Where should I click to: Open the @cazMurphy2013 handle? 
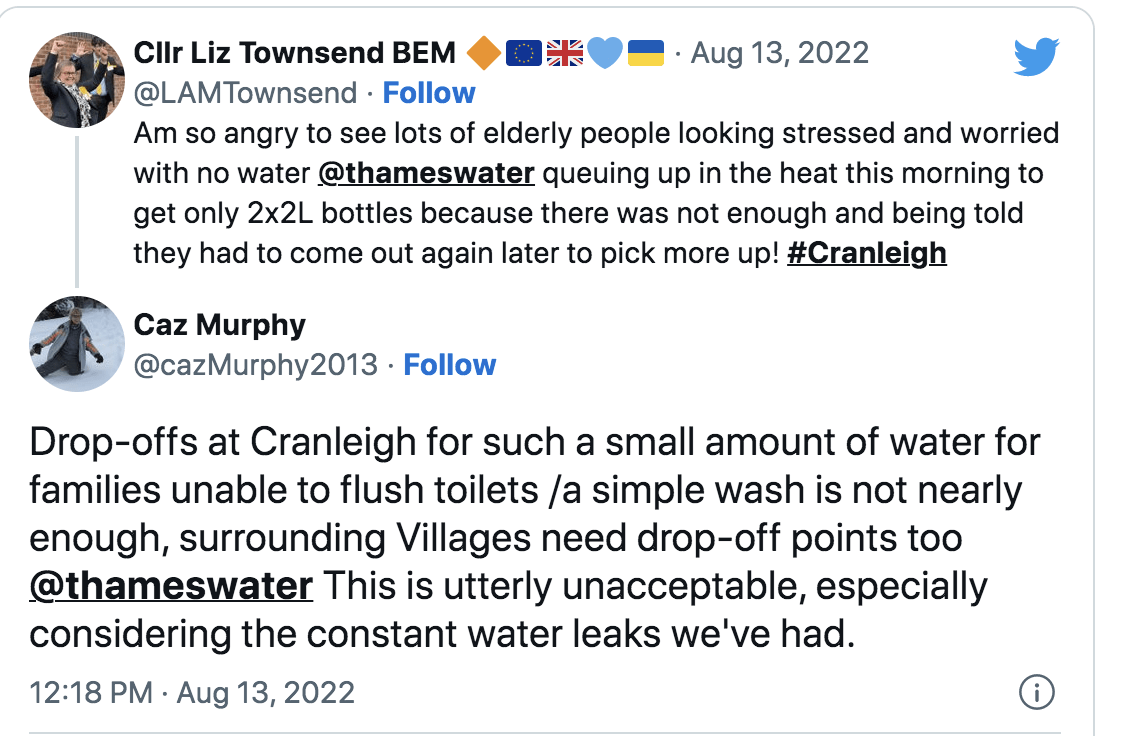click(255, 365)
